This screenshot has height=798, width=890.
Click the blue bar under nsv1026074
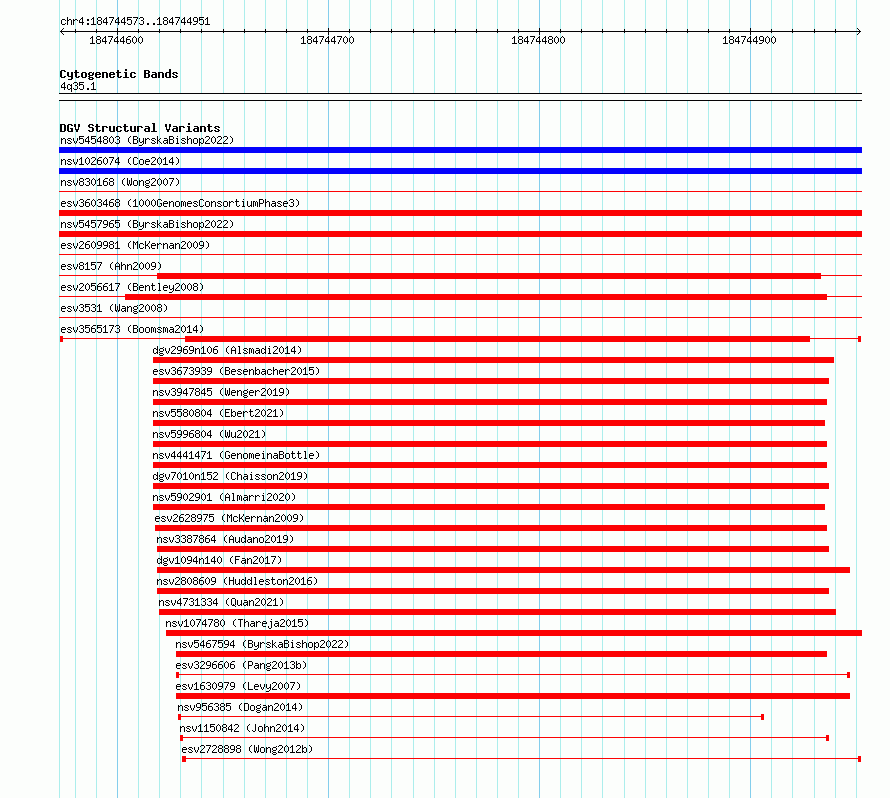[x=460, y=171]
